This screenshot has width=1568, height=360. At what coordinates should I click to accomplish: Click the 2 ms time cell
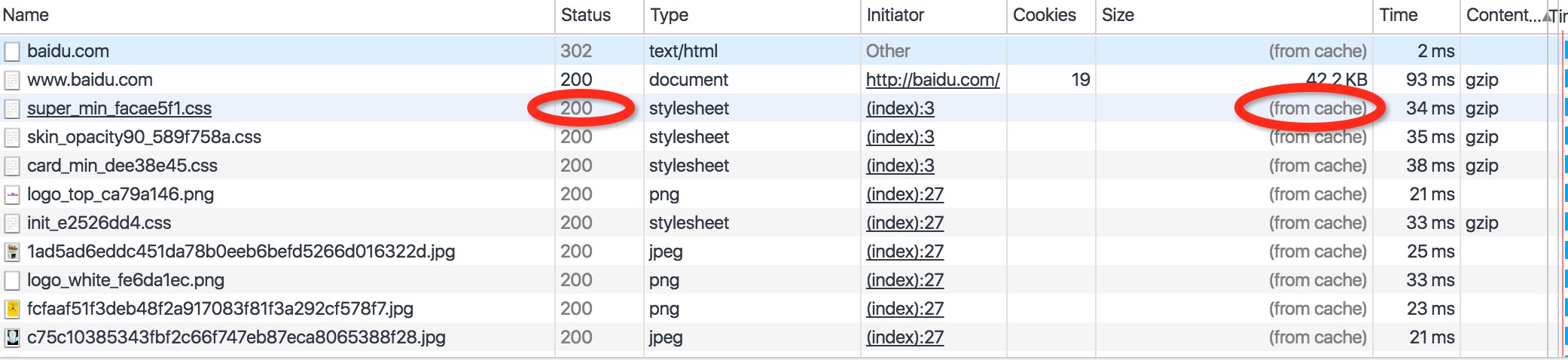(x=1435, y=51)
